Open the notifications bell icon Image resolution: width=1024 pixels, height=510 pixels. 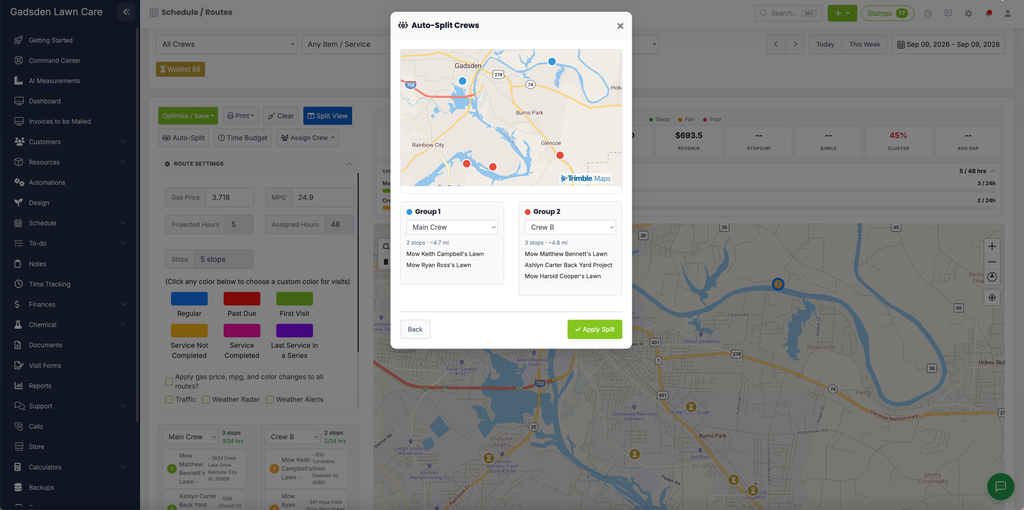[x=988, y=13]
